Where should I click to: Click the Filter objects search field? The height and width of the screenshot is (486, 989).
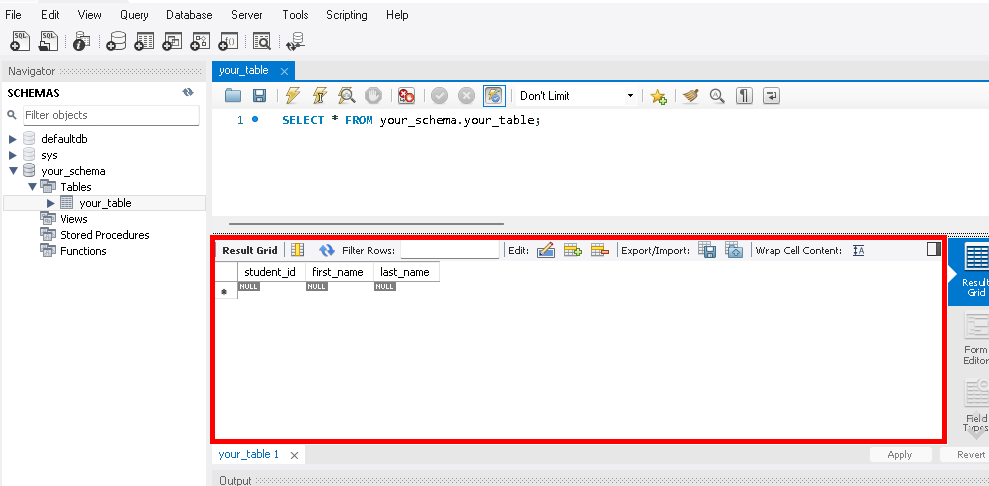[111, 115]
